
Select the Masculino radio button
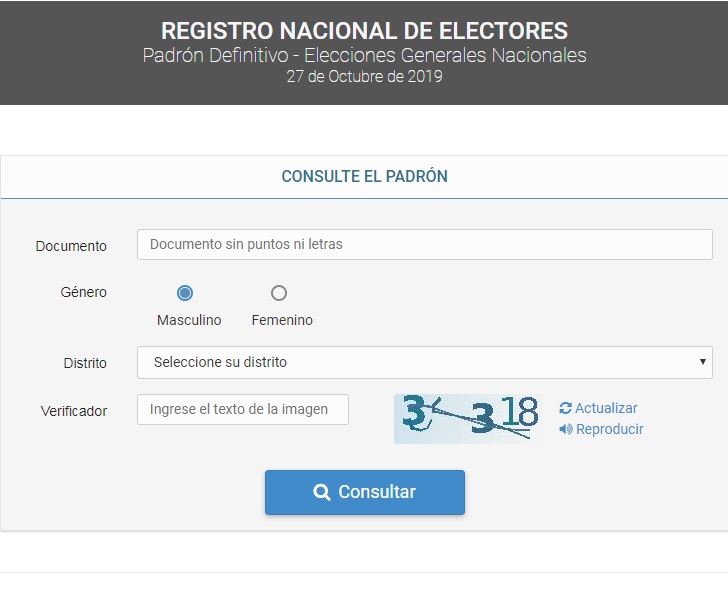185,293
